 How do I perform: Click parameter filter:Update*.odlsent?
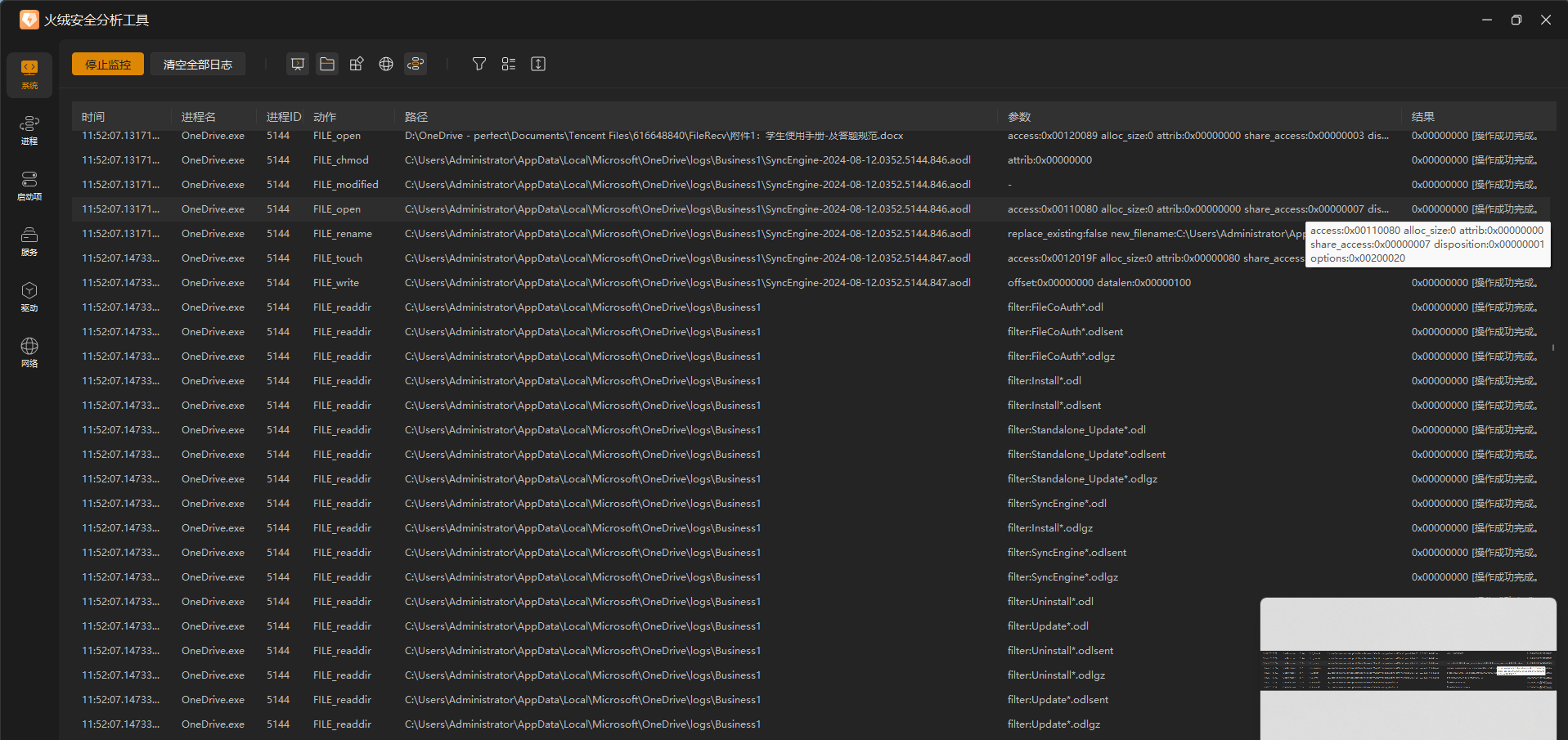click(x=1058, y=700)
